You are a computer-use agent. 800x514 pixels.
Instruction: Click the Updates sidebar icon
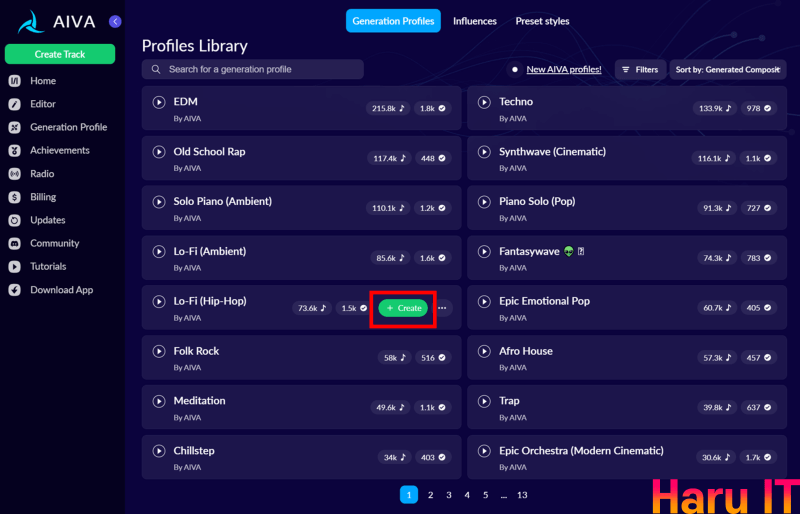point(15,220)
